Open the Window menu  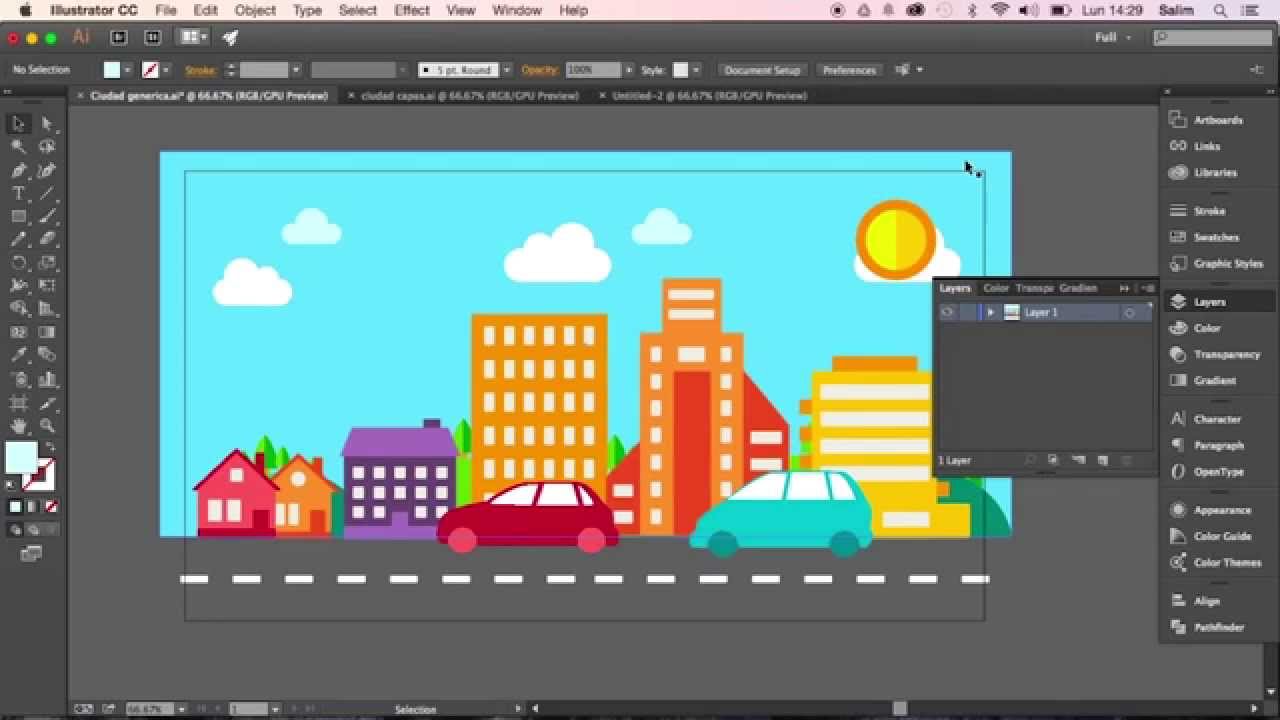pyautogui.click(x=517, y=10)
